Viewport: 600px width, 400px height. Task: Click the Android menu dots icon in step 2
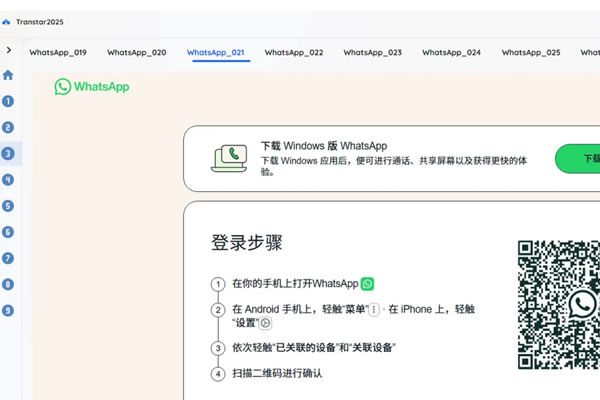pyautogui.click(x=374, y=309)
